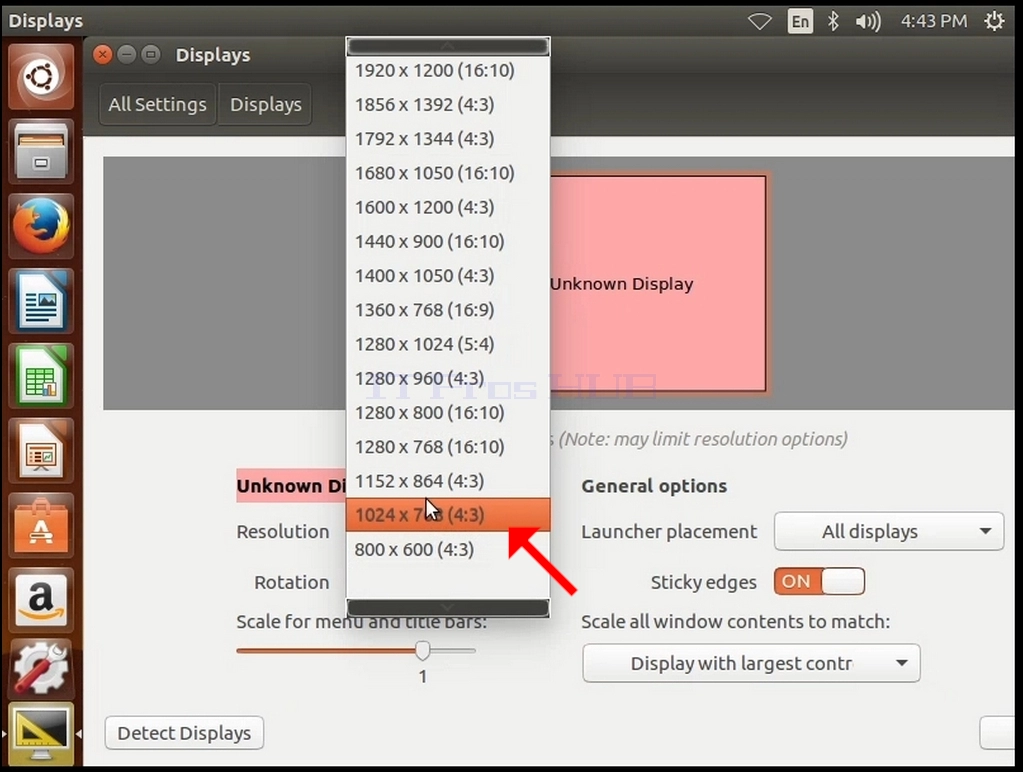Choose 1920 x 1200 (16:10) resolution
The width and height of the screenshot is (1023, 772).
pyautogui.click(x=448, y=70)
